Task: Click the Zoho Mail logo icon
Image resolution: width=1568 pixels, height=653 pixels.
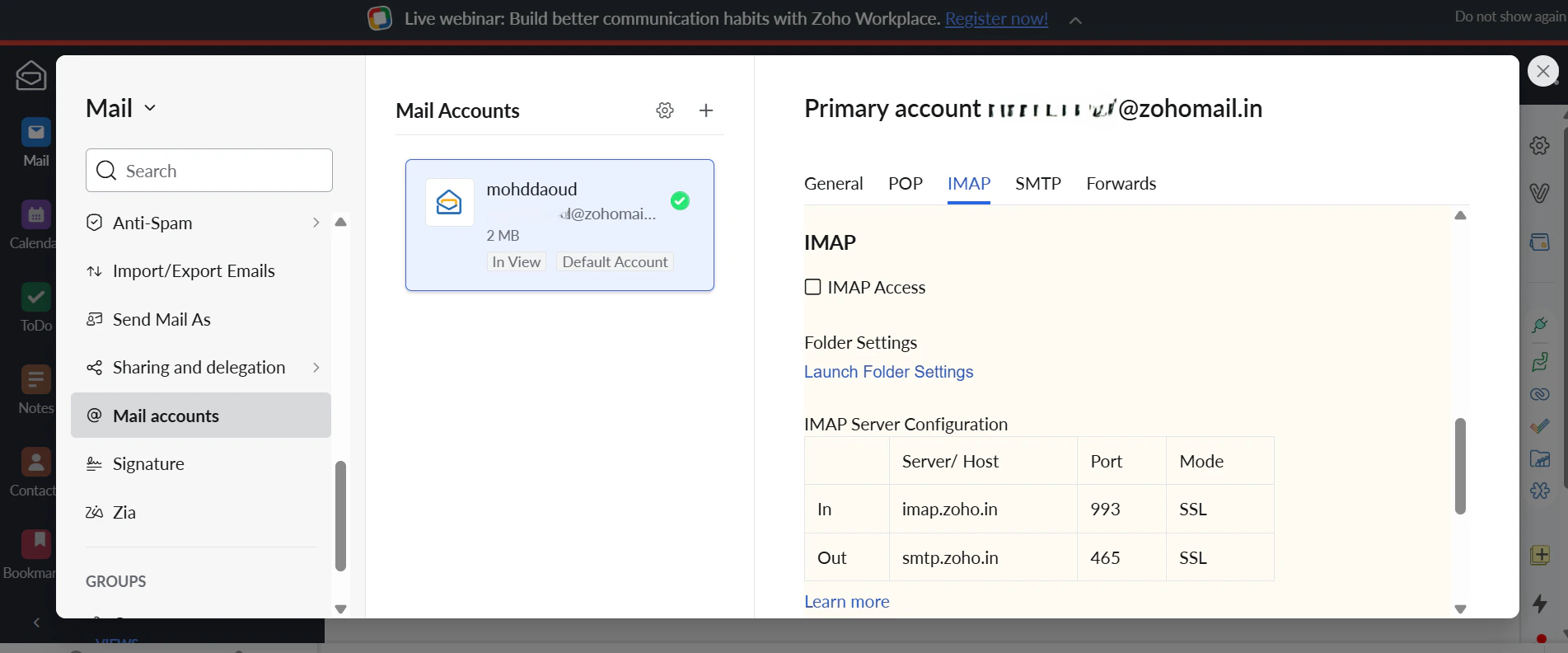Action: coord(30,76)
